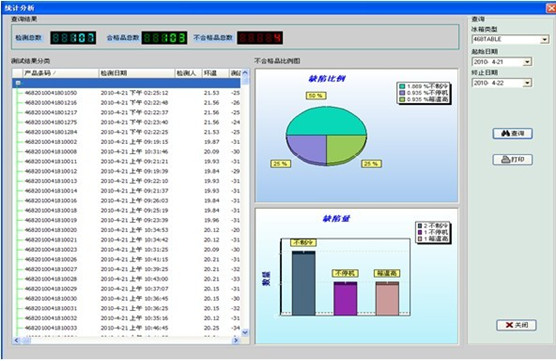Collapse the tree root node in highlighted row

pos(18,83)
